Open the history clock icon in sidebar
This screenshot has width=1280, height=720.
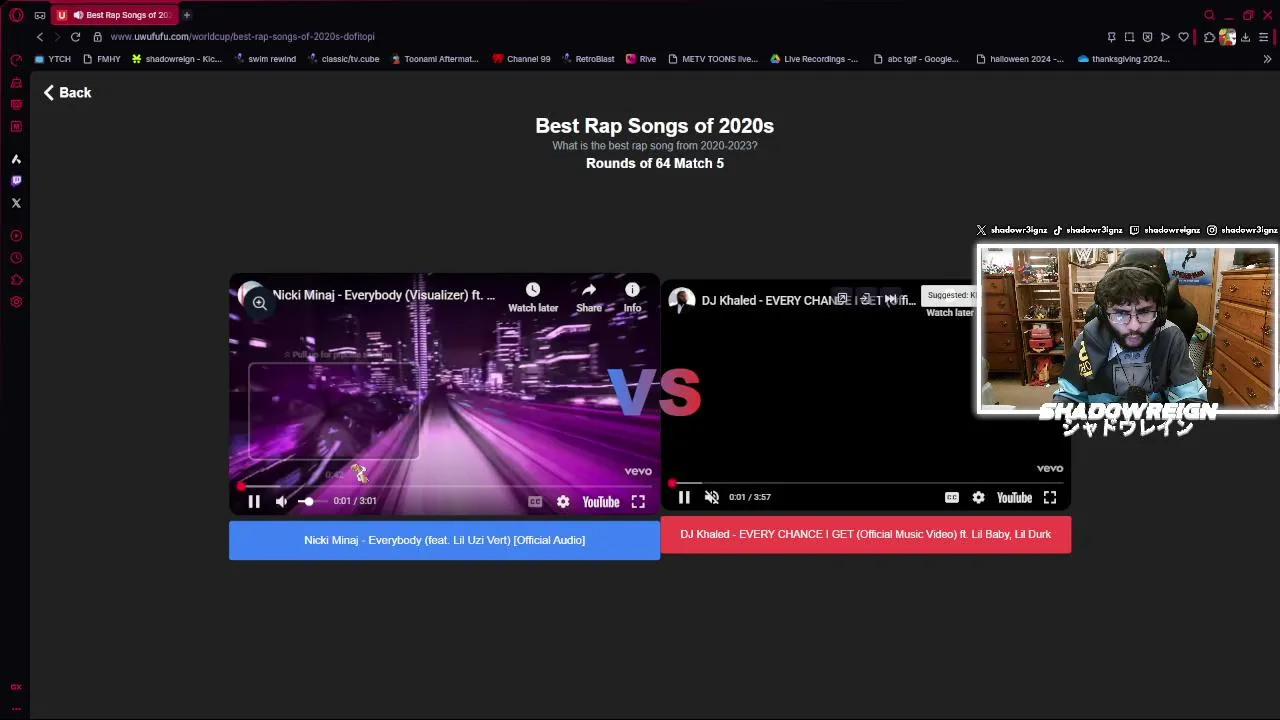tap(16, 258)
